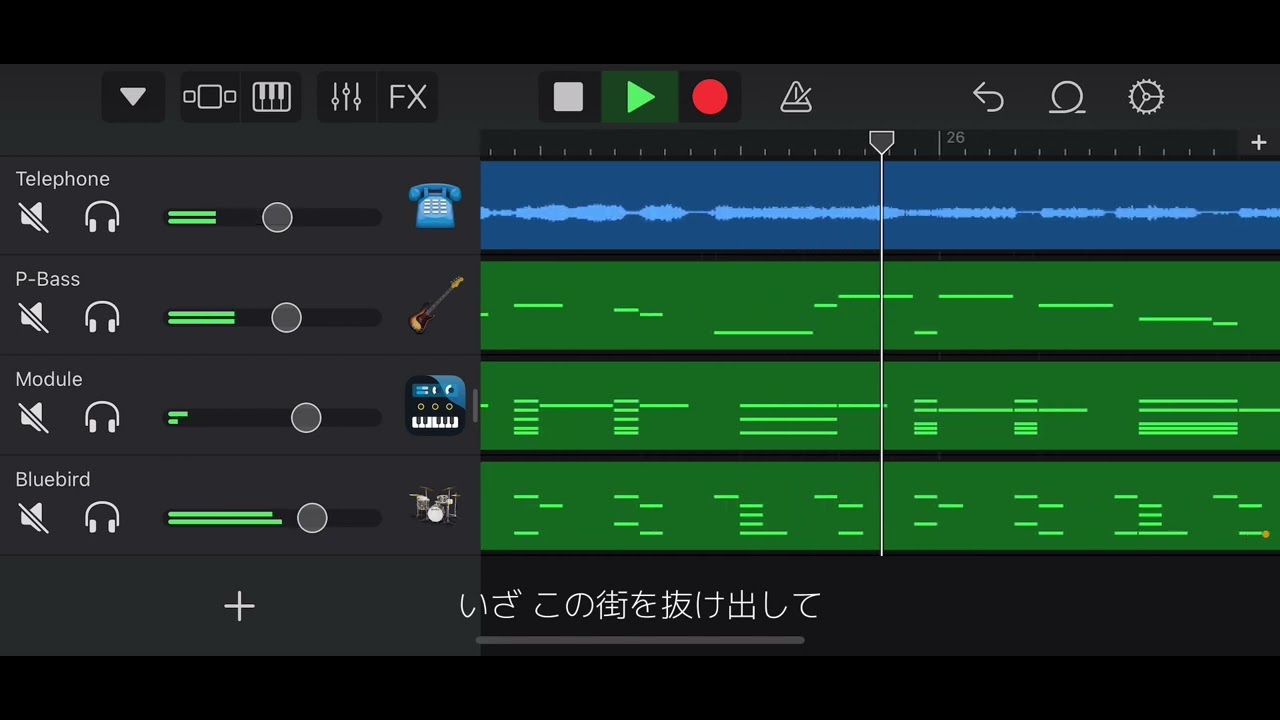Viewport: 1280px width, 720px height.
Task: Solo the Bluebird drum track
Action: point(102,517)
